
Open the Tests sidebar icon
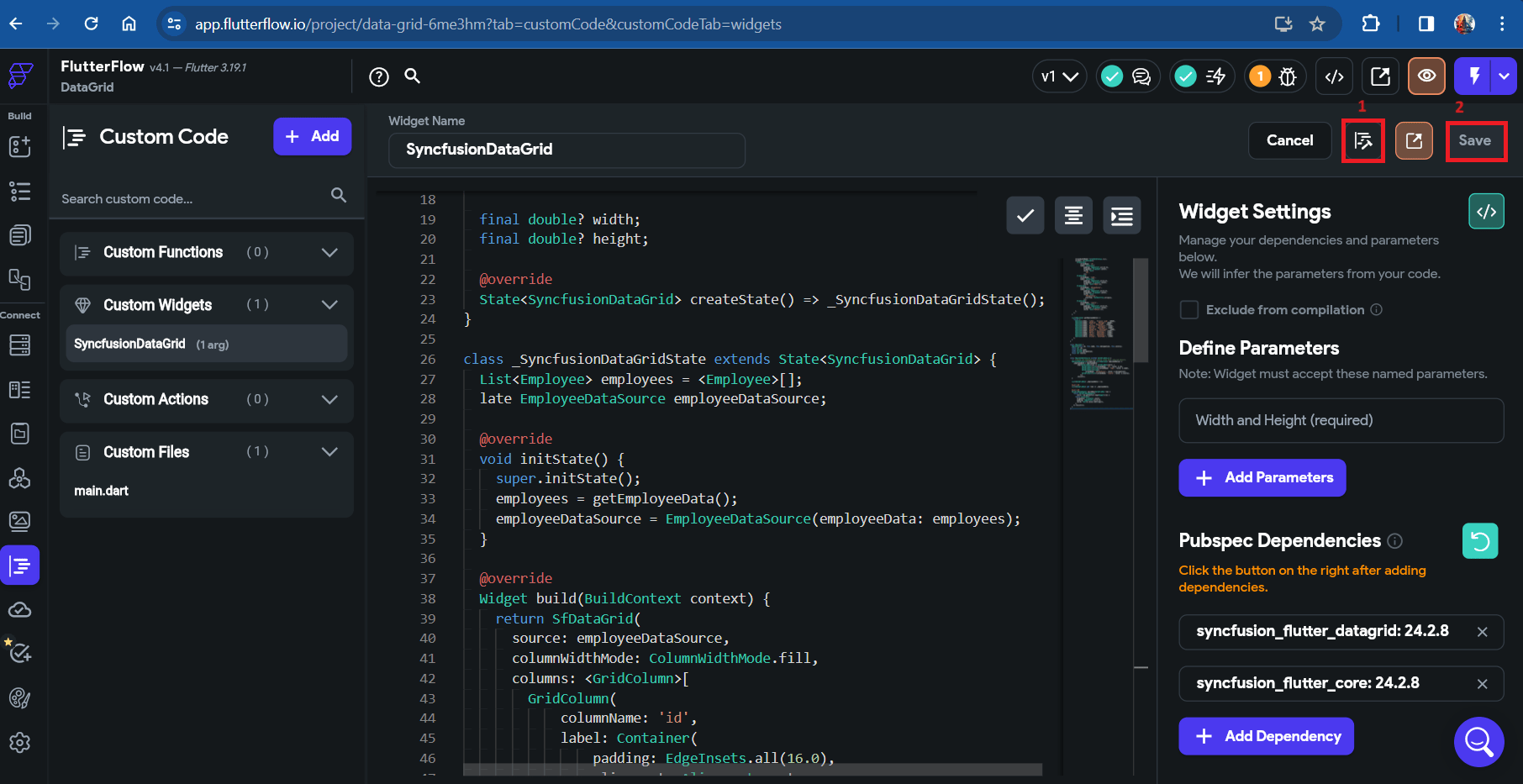point(19,652)
